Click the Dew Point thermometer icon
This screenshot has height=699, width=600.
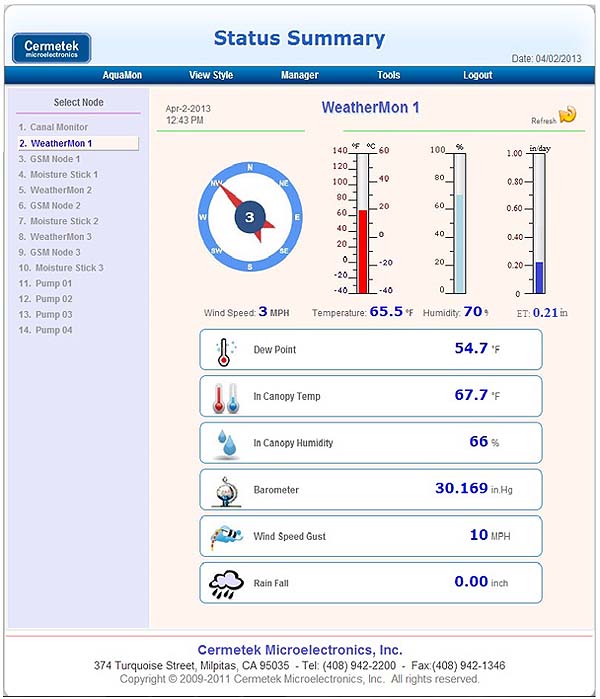225,352
